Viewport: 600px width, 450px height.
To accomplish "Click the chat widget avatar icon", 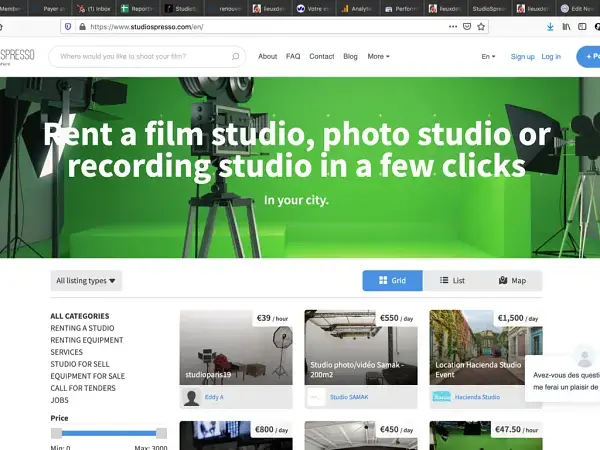I will coord(583,357).
